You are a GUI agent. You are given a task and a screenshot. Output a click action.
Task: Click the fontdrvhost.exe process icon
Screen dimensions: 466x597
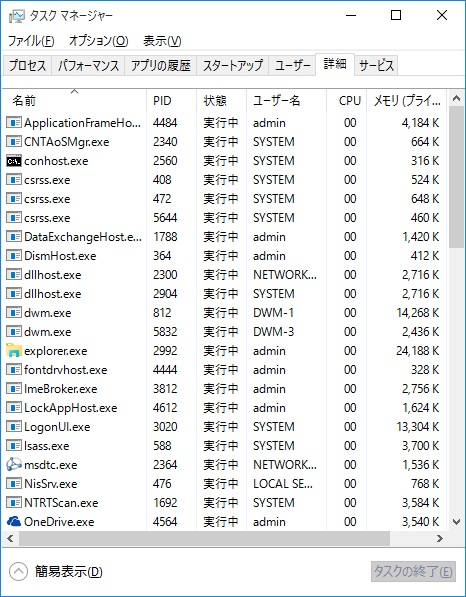[x=14, y=370]
